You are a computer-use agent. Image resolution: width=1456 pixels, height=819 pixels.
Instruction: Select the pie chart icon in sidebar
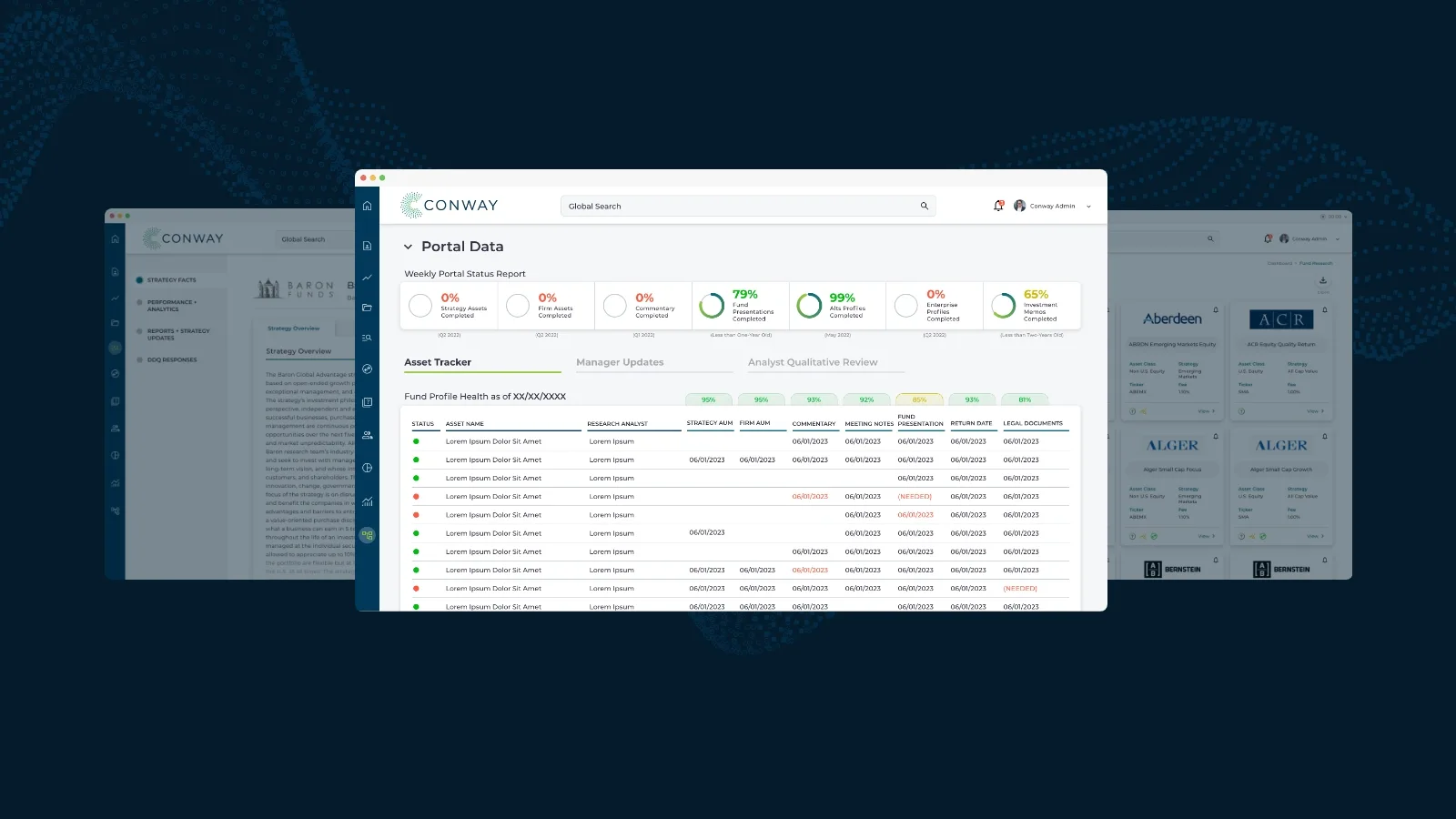tap(367, 468)
